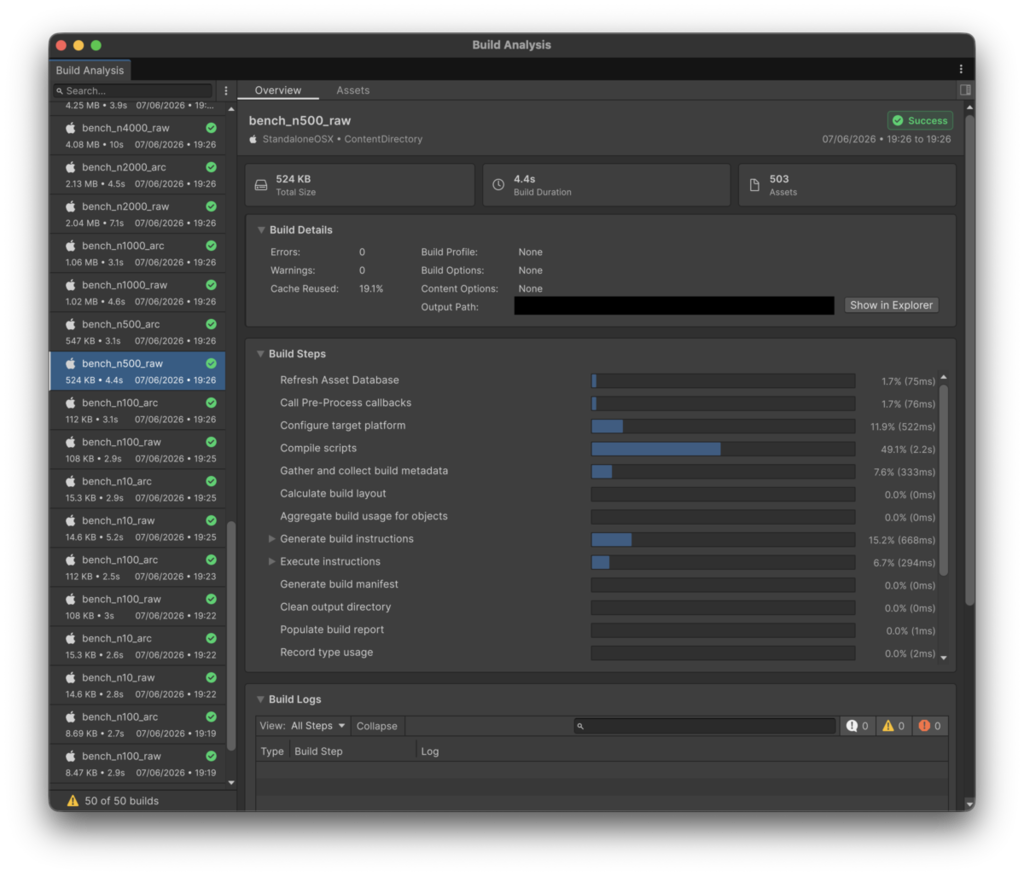The height and width of the screenshot is (876, 1024).
Task: Click the Build Steps scroll-down arrow
Action: tap(944, 657)
